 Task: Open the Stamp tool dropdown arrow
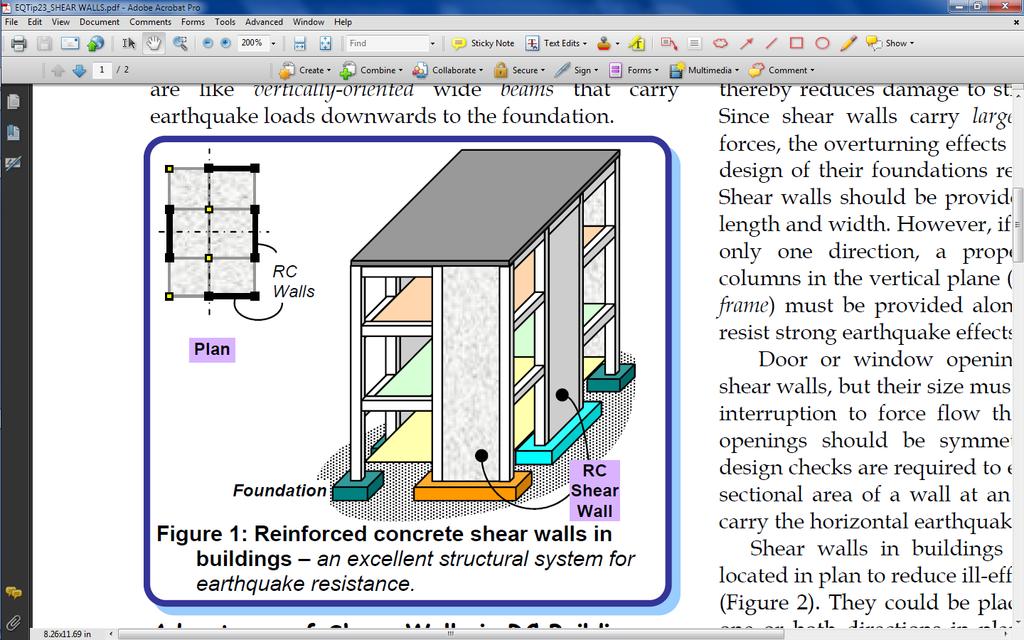(617, 44)
